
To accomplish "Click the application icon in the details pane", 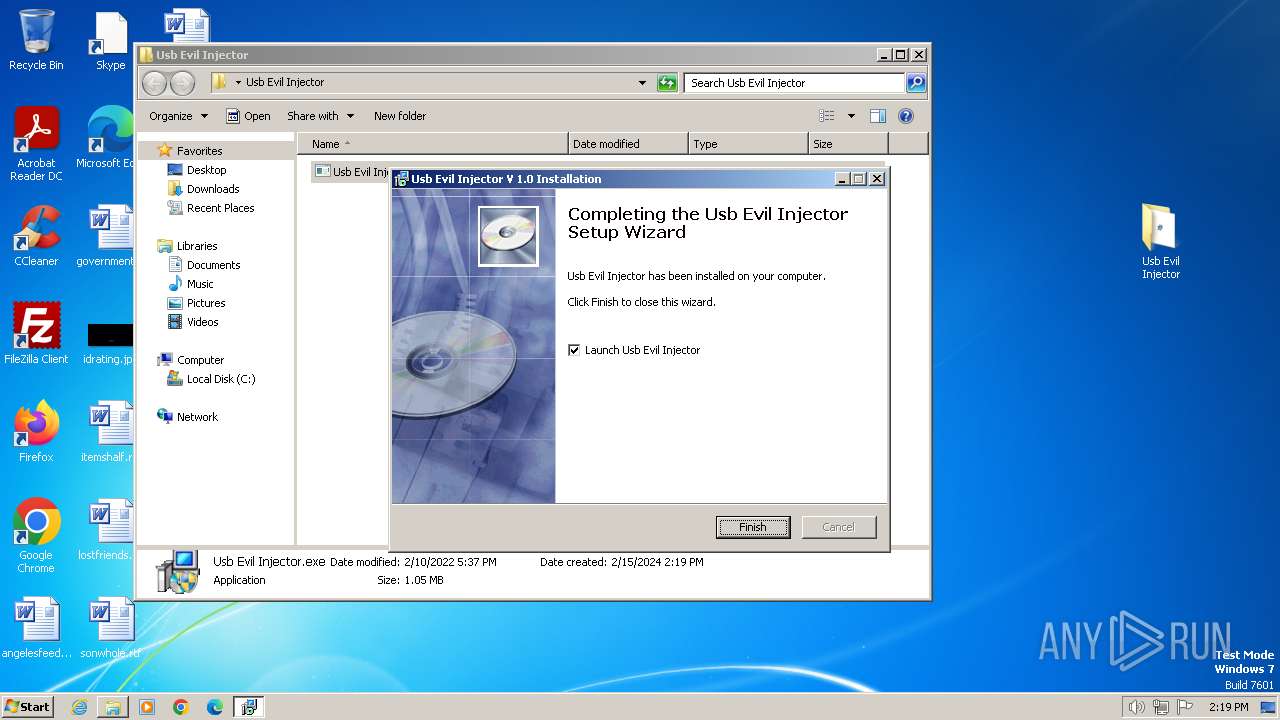I will pos(178,571).
